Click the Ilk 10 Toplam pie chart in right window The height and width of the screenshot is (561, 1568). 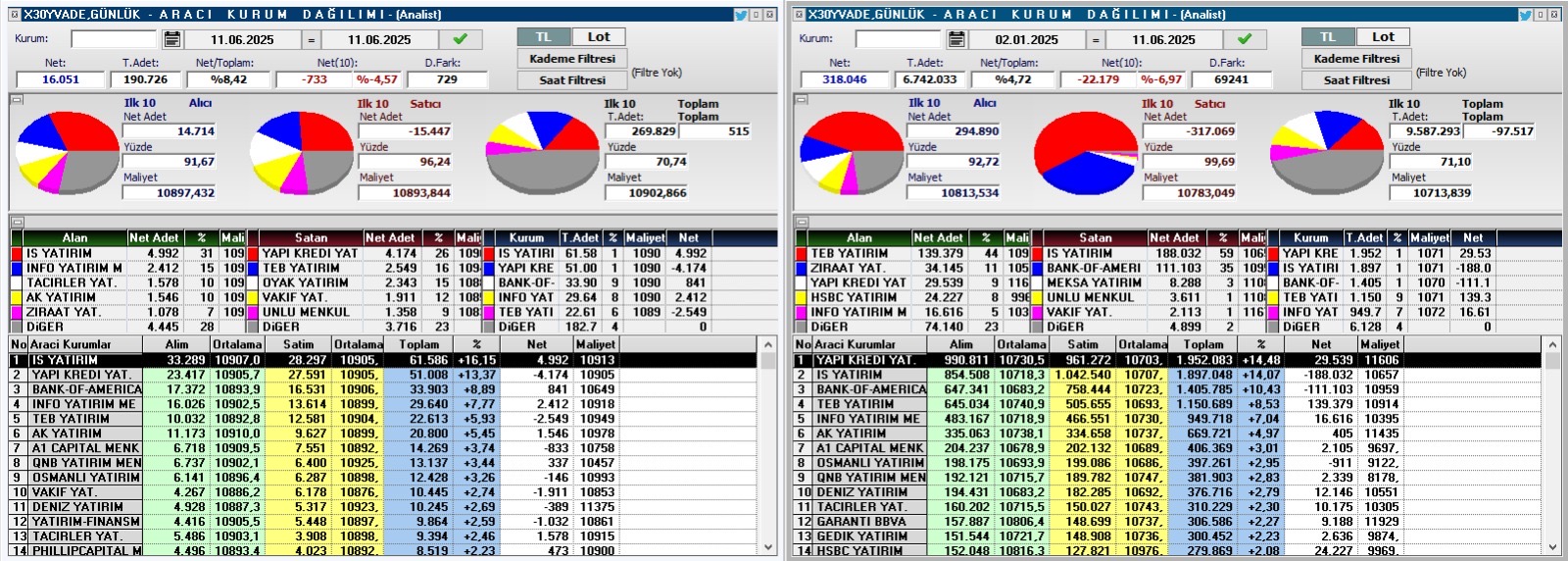pyautogui.click(x=1327, y=152)
